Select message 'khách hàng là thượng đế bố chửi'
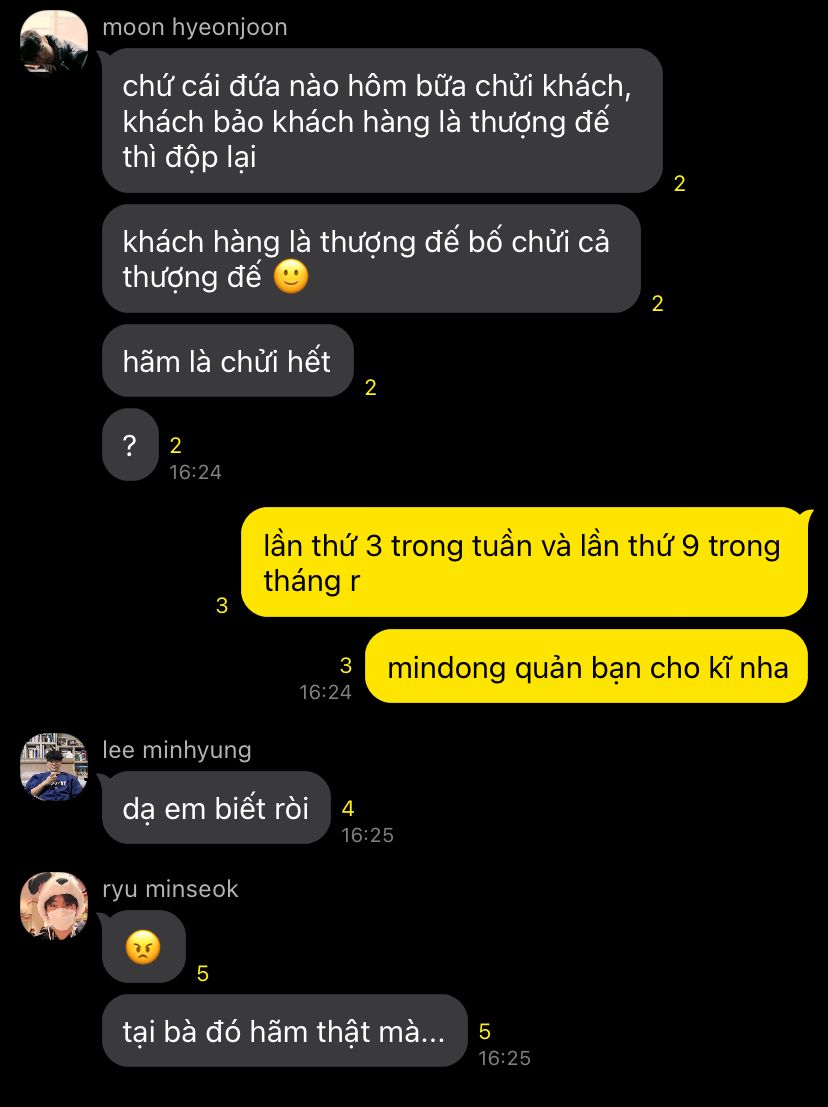 tap(371, 258)
